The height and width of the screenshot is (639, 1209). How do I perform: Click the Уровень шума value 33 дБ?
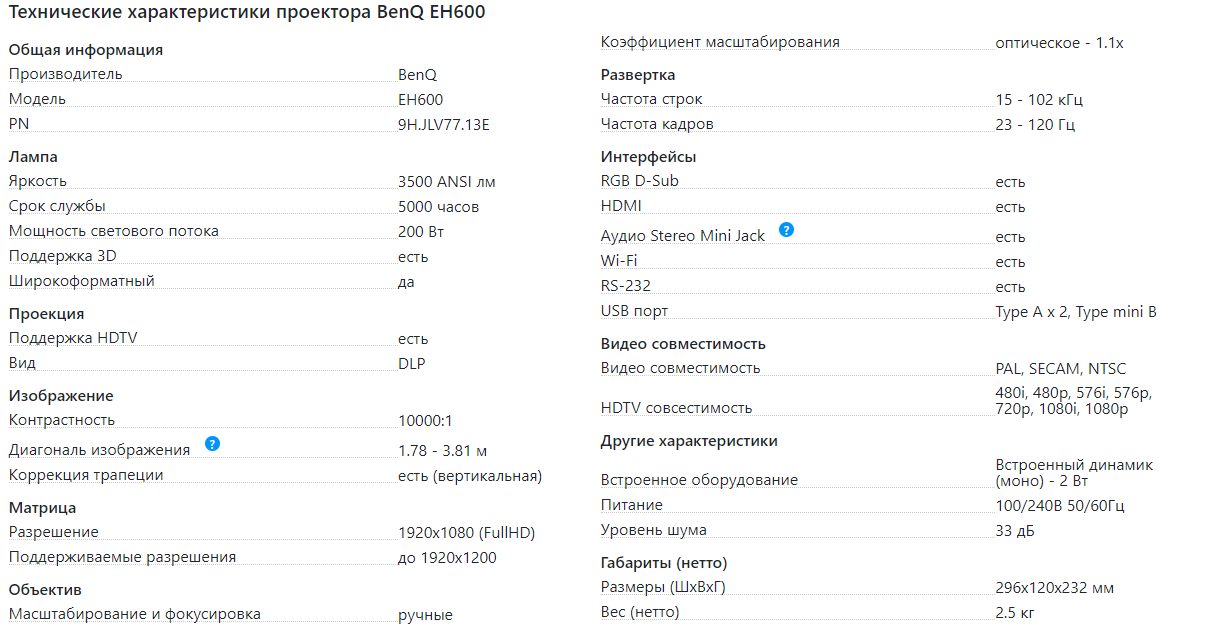[x=1015, y=531]
